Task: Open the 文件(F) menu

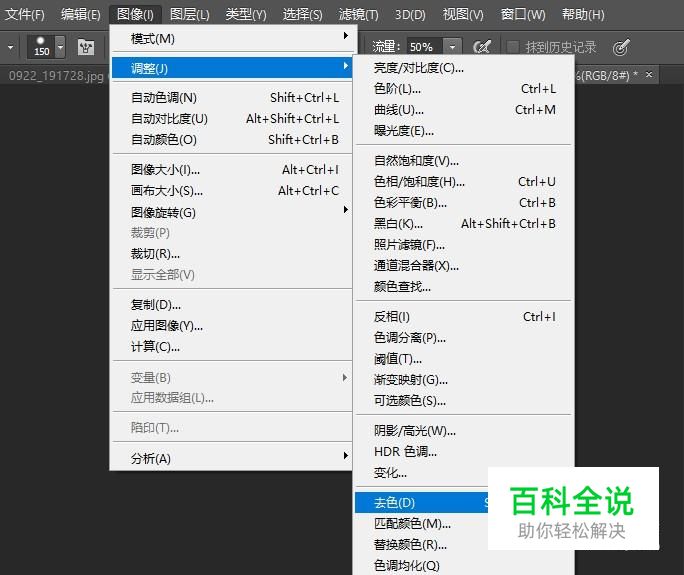Action: [x=24, y=14]
